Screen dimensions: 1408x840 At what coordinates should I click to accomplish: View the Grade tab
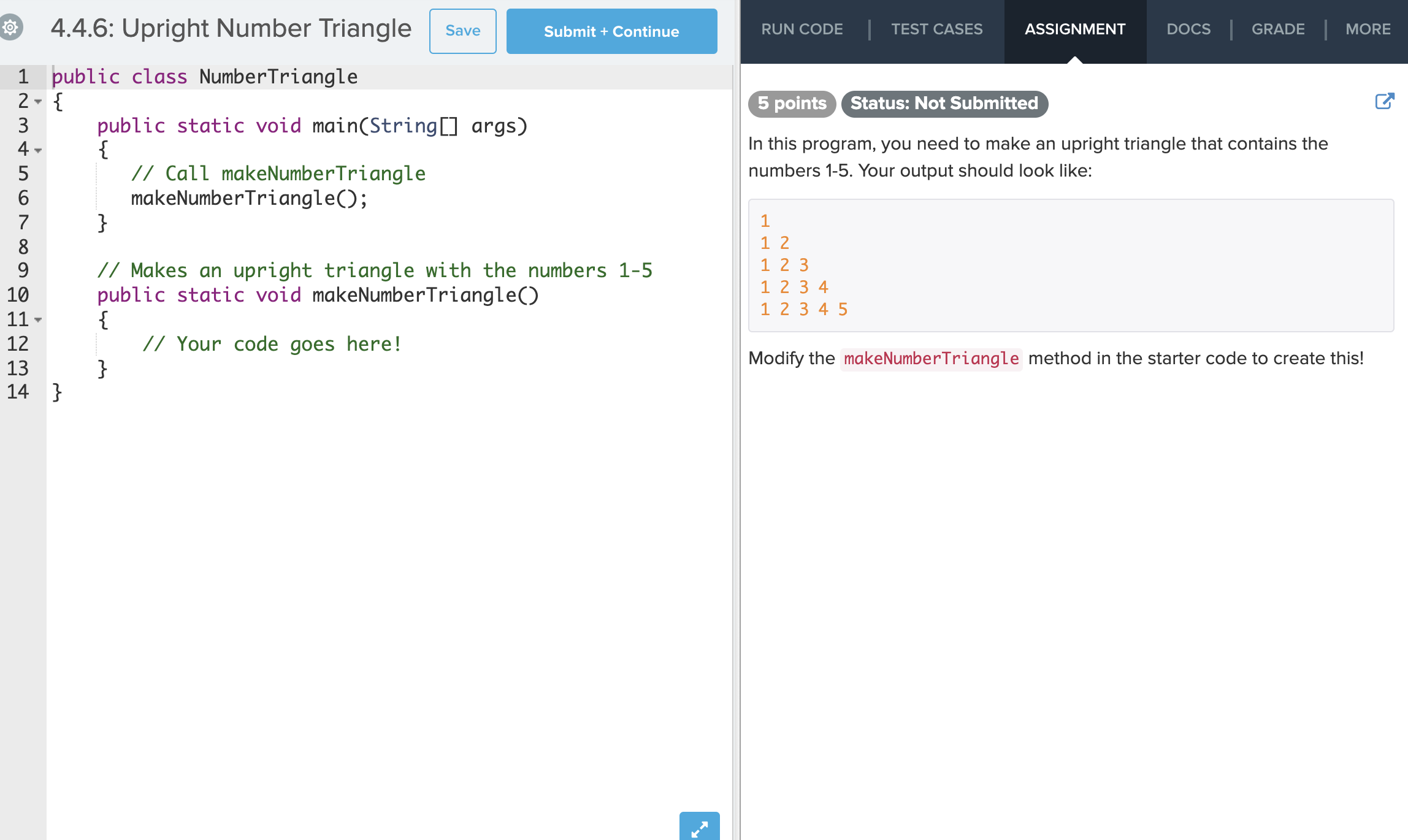(1277, 29)
